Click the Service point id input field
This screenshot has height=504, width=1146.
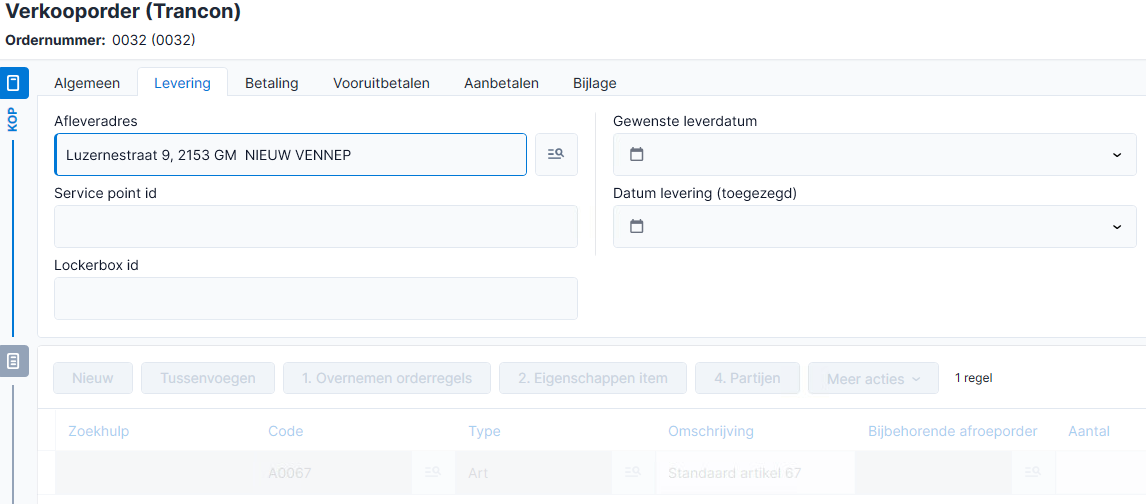[316, 226]
